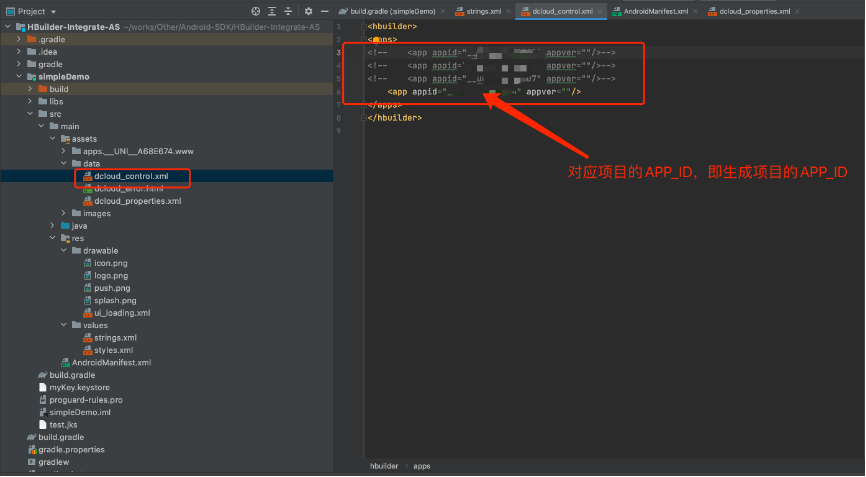Open Project panel settings gear

pos(308,11)
